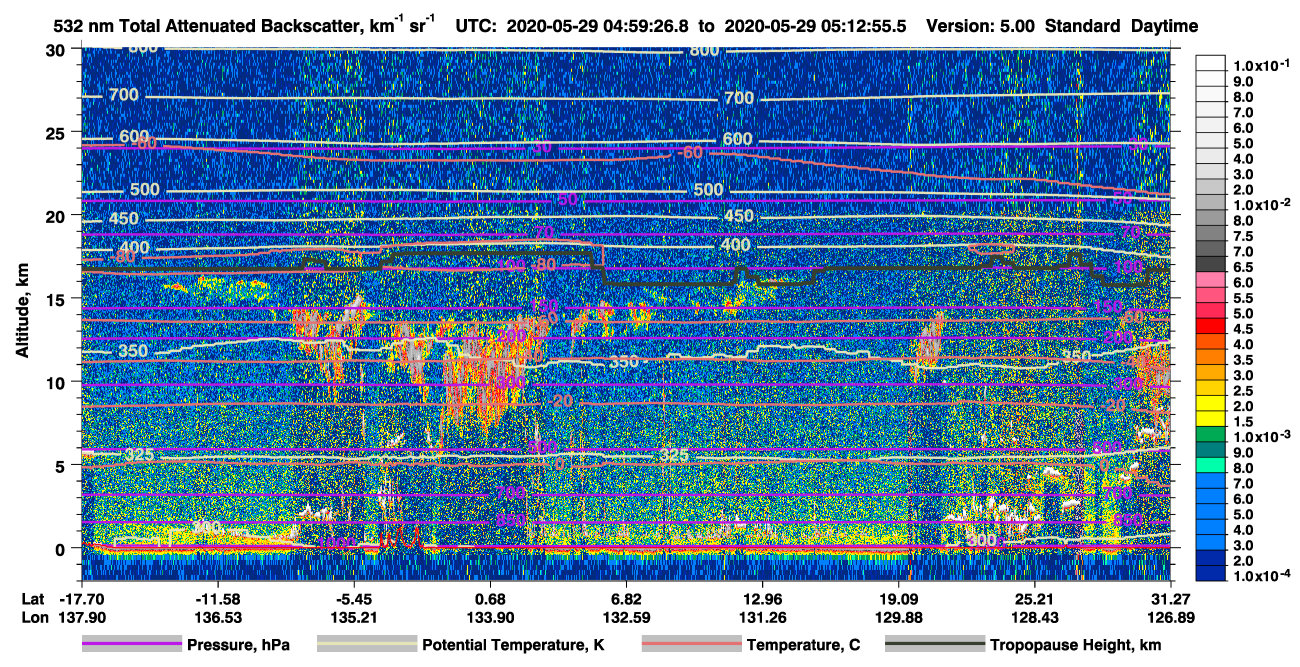Click the colorbar label 3.5

[1245, 360]
